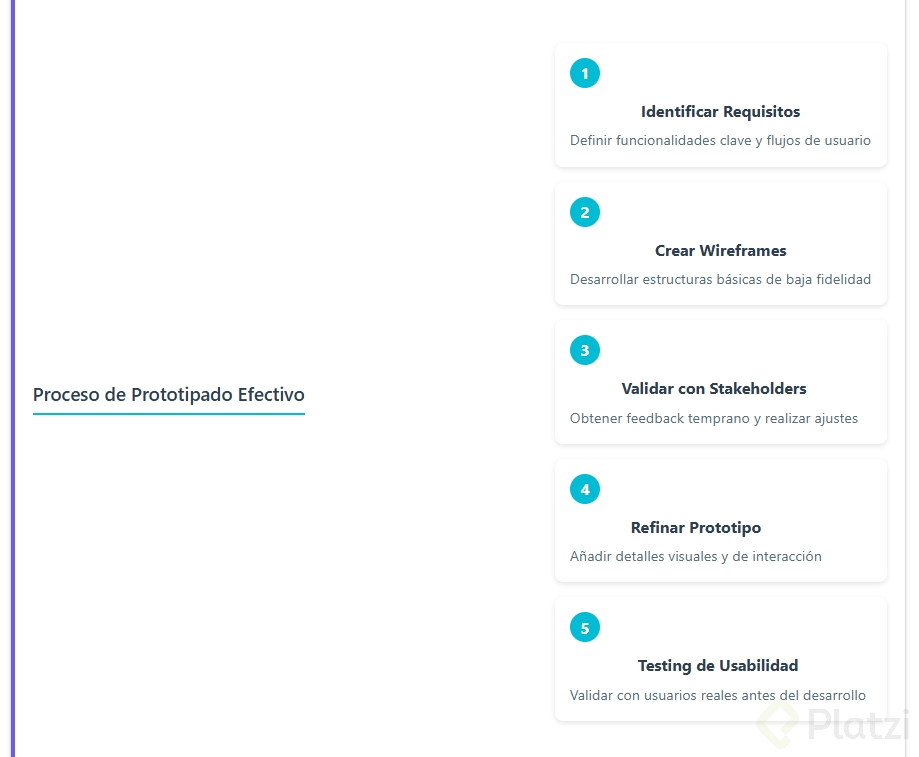Click the purple vertical bar on left edge
919x757 pixels.
coord(13,378)
